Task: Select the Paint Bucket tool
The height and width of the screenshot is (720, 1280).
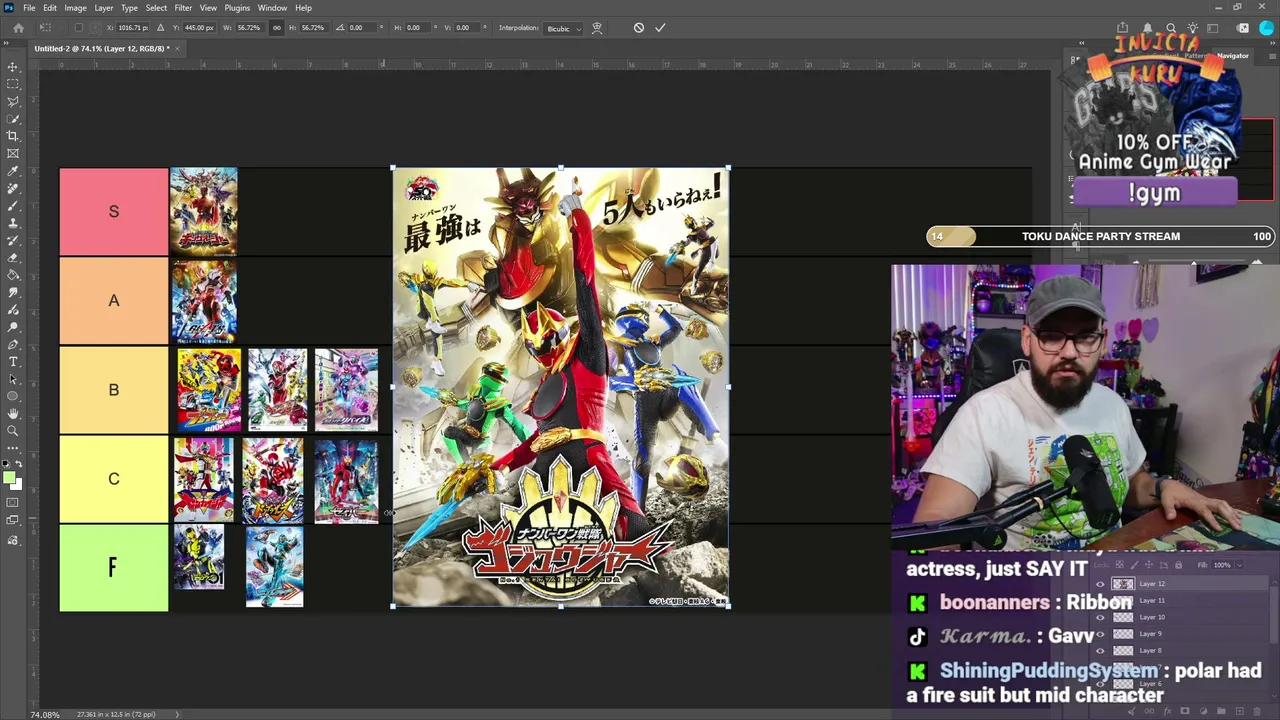Action: tap(13, 275)
